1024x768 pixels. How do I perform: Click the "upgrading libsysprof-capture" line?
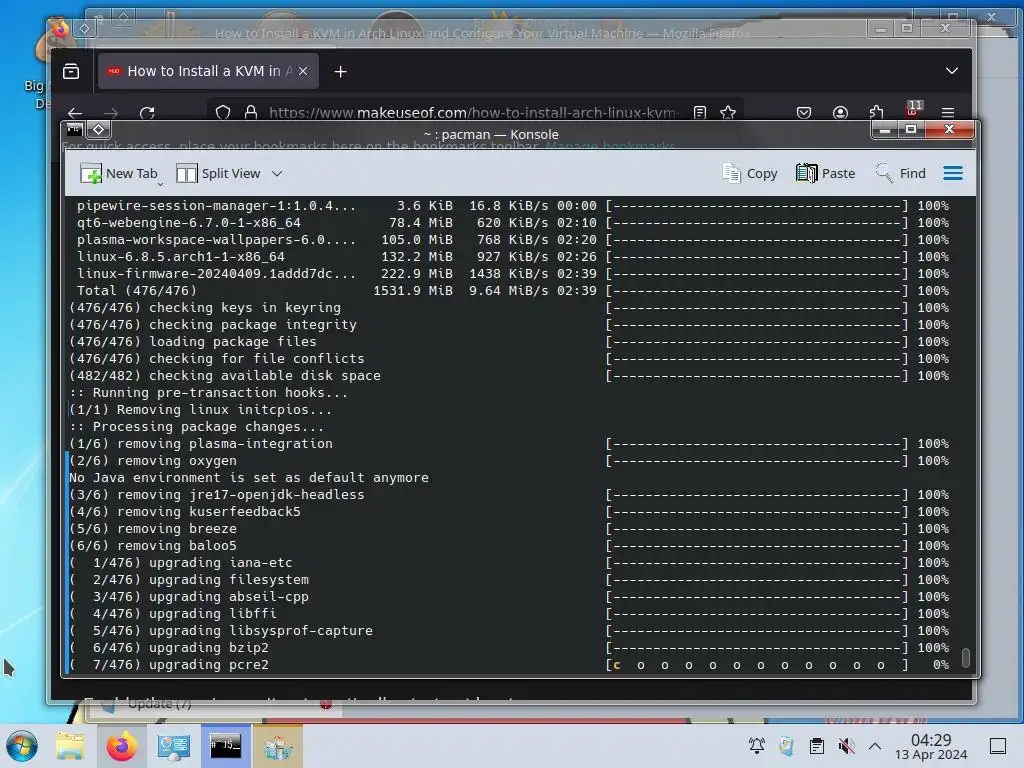click(x=261, y=631)
